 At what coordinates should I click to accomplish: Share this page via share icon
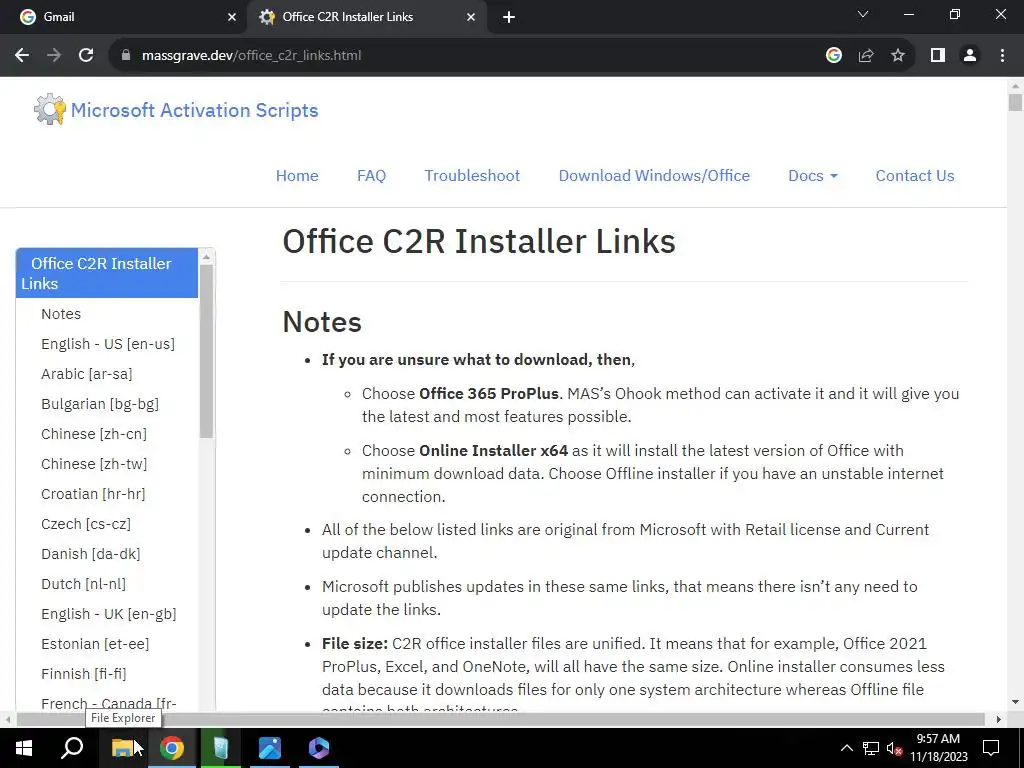click(866, 56)
